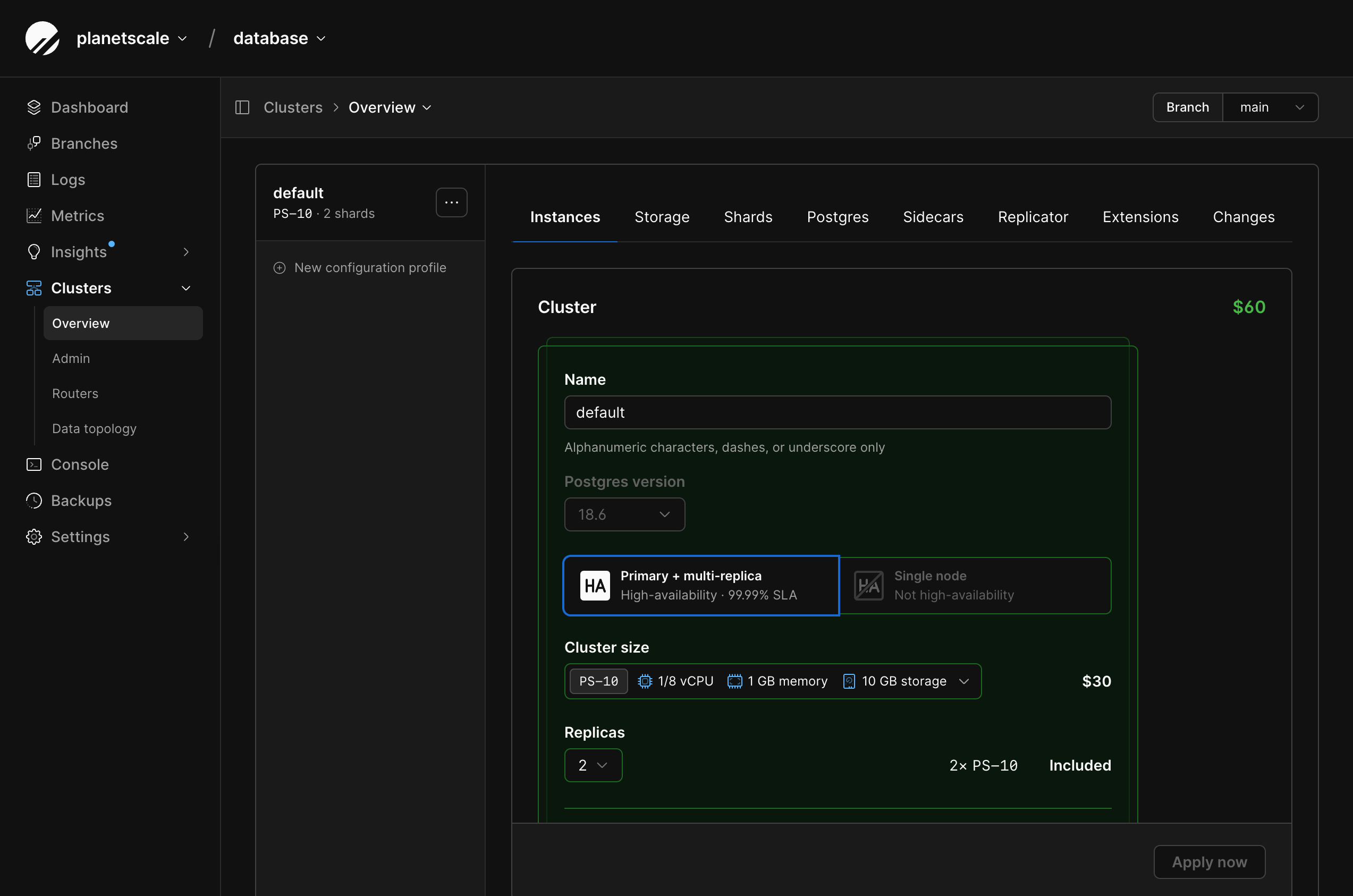Screen dimensions: 1353x896
Task: Click the $60 cluster total price
Action: (x=1248, y=307)
